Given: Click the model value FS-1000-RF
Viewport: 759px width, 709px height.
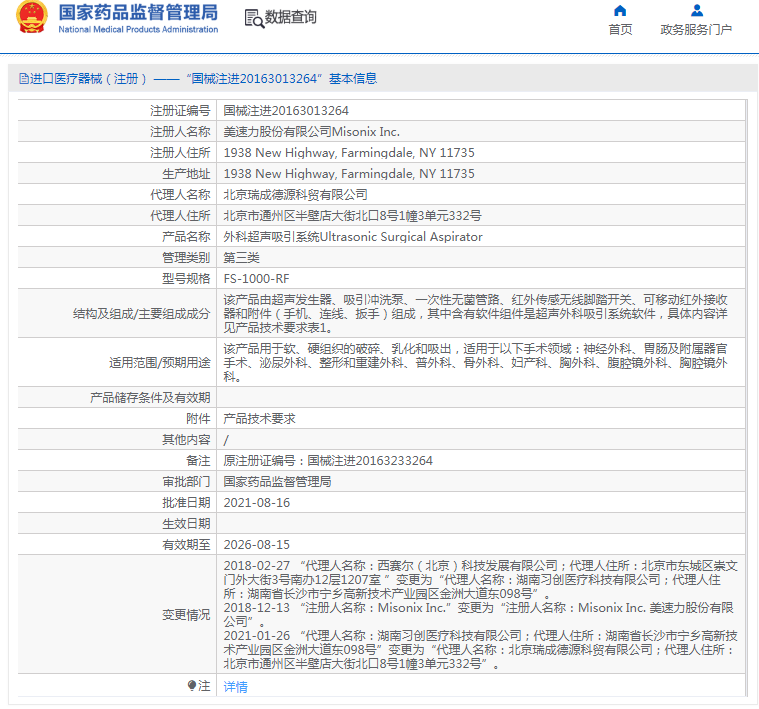Looking at the screenshot, I should point(256,279).
